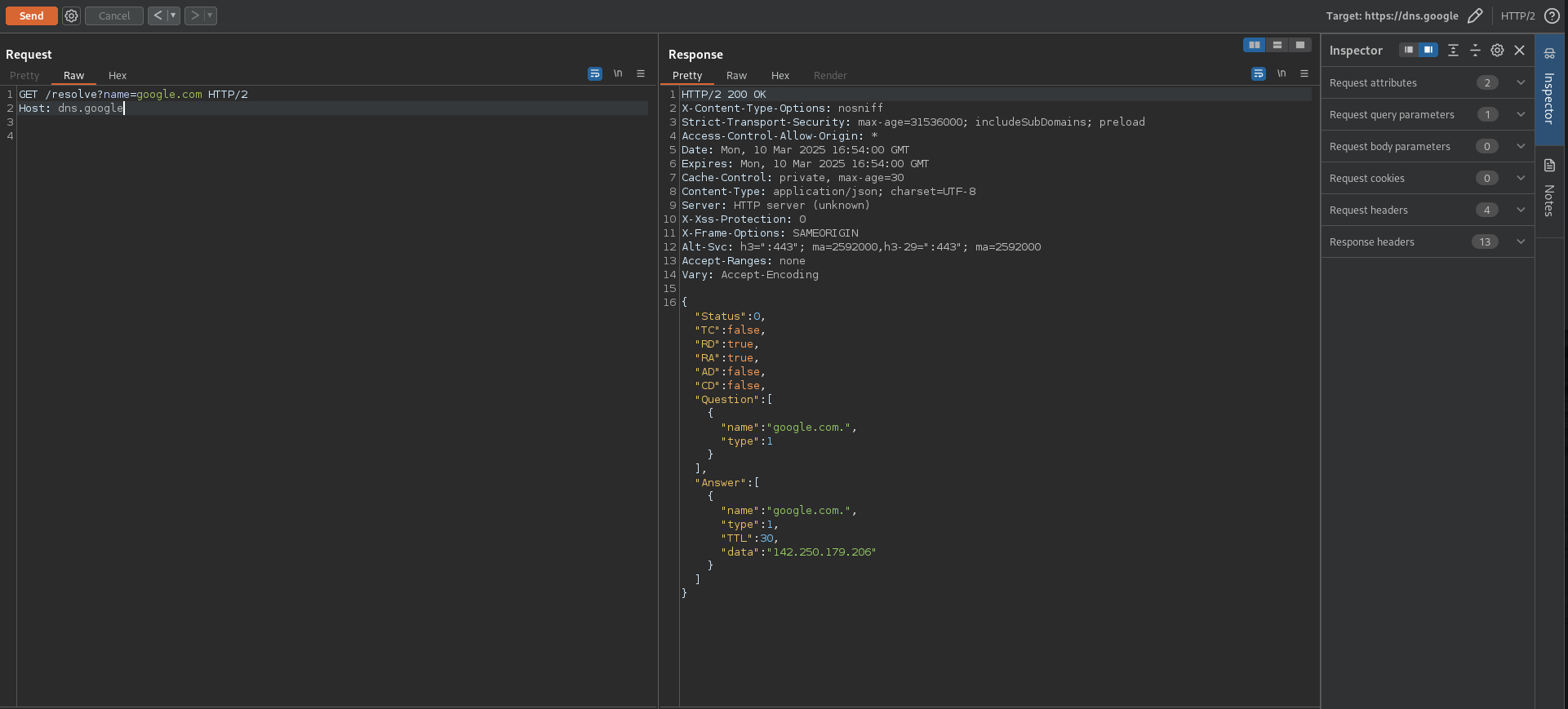
Task: Open the Response pane hamburger menu
Action: coord(1304,74)
